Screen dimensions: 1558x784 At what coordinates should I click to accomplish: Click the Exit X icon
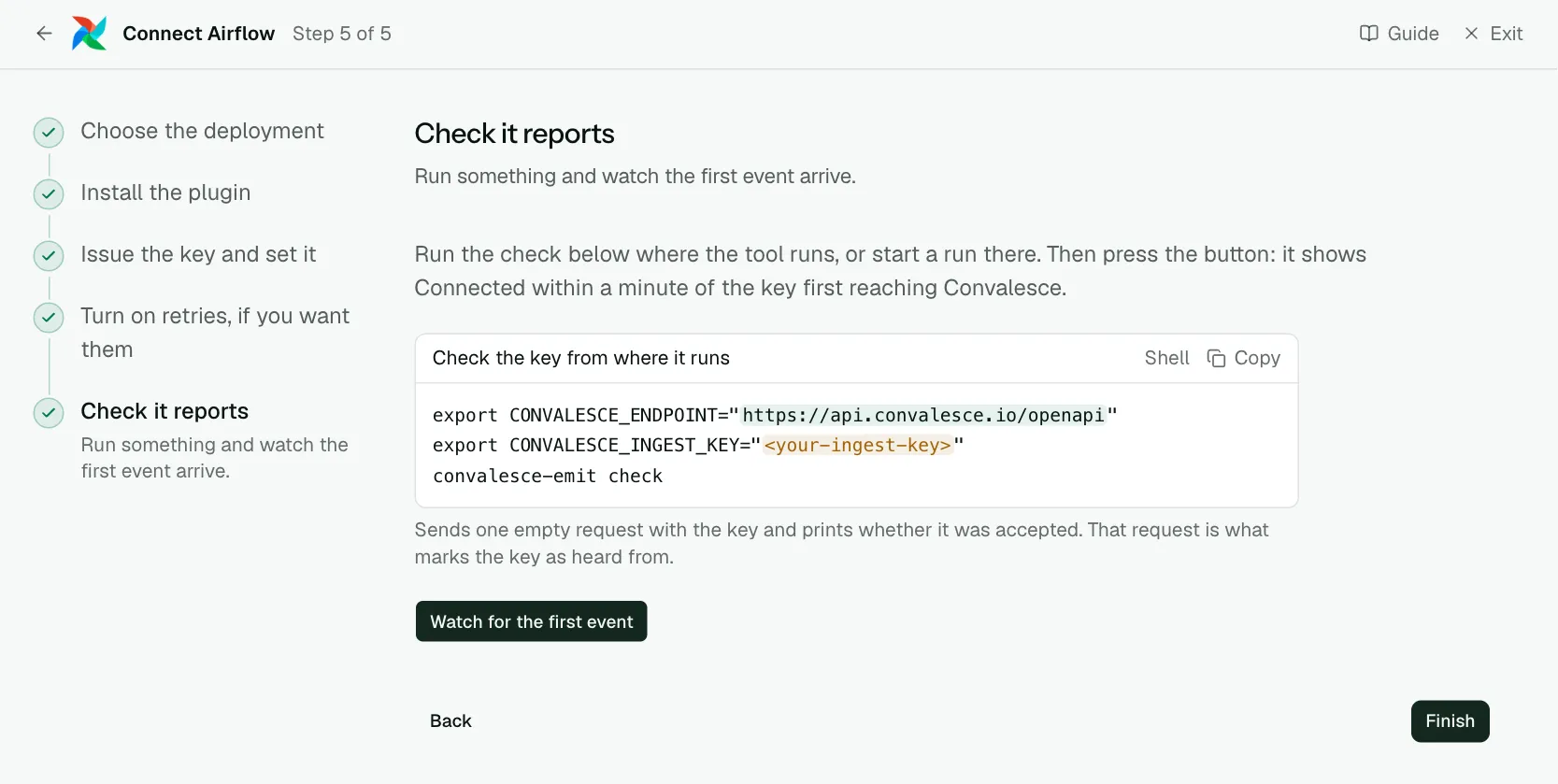(x=1471, y=34)
